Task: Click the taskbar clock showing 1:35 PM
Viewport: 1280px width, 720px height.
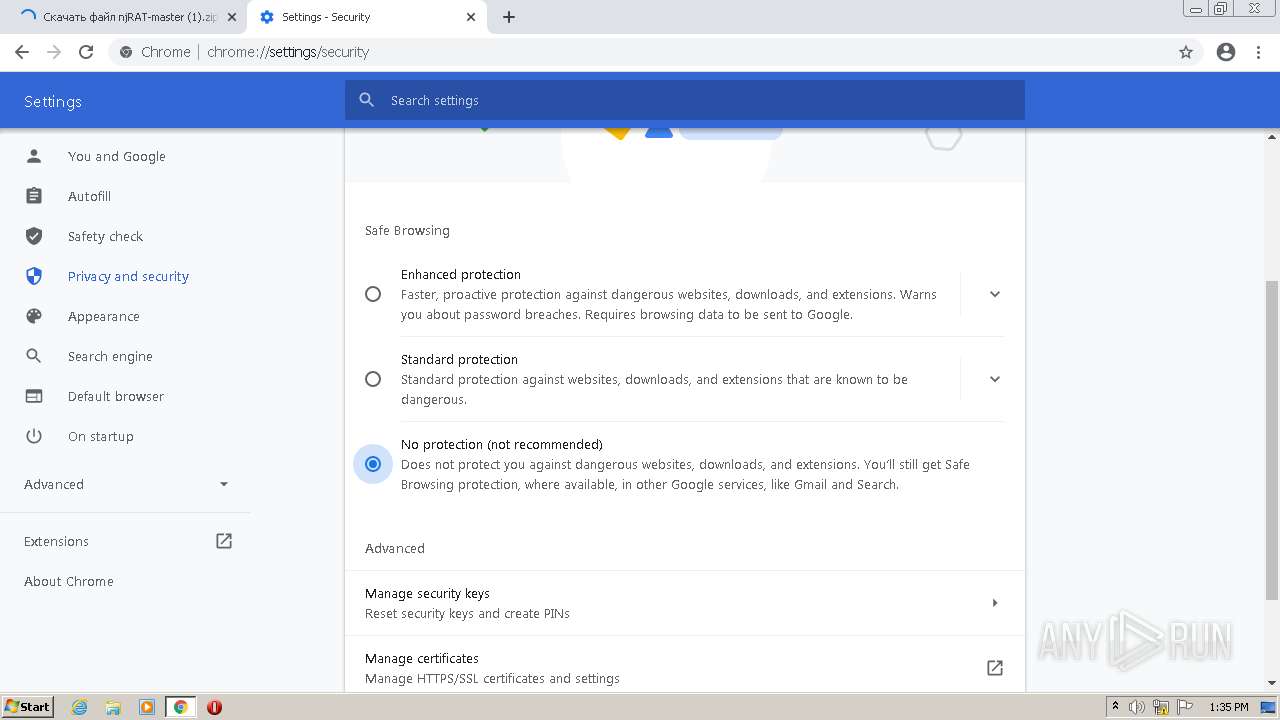Action: (1229, 707)
